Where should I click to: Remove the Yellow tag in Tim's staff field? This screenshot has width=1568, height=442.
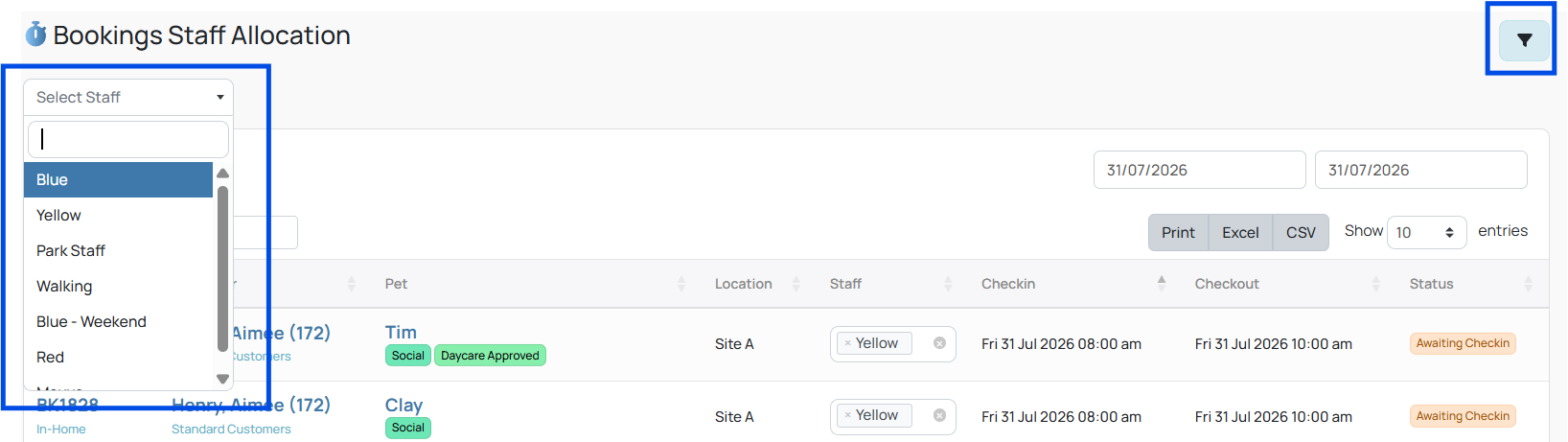tap(847, 343)
